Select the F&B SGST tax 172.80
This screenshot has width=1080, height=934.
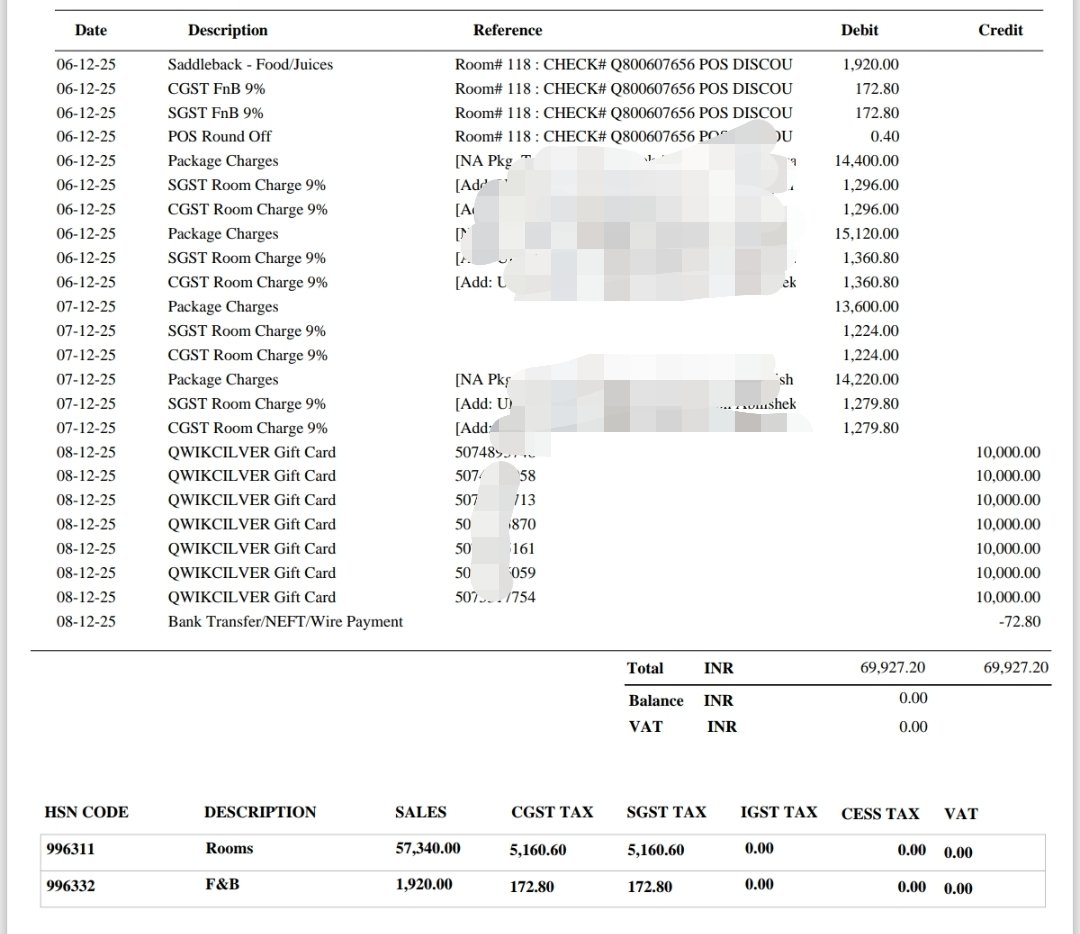pyautogui.click(x=650, y=887)
